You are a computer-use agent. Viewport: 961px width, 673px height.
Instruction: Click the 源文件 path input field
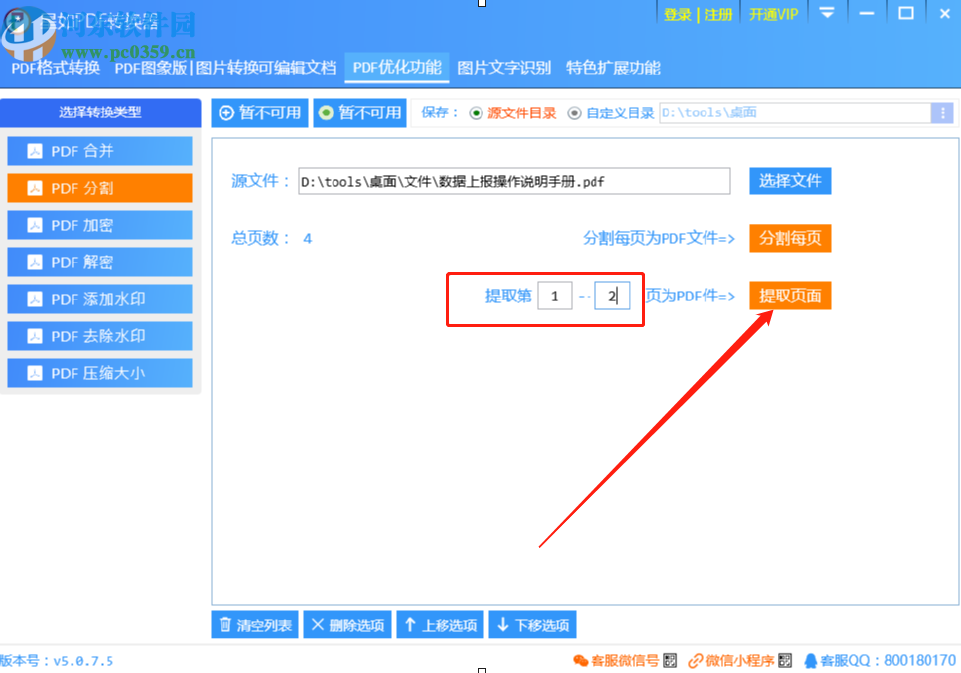[514, 181]
